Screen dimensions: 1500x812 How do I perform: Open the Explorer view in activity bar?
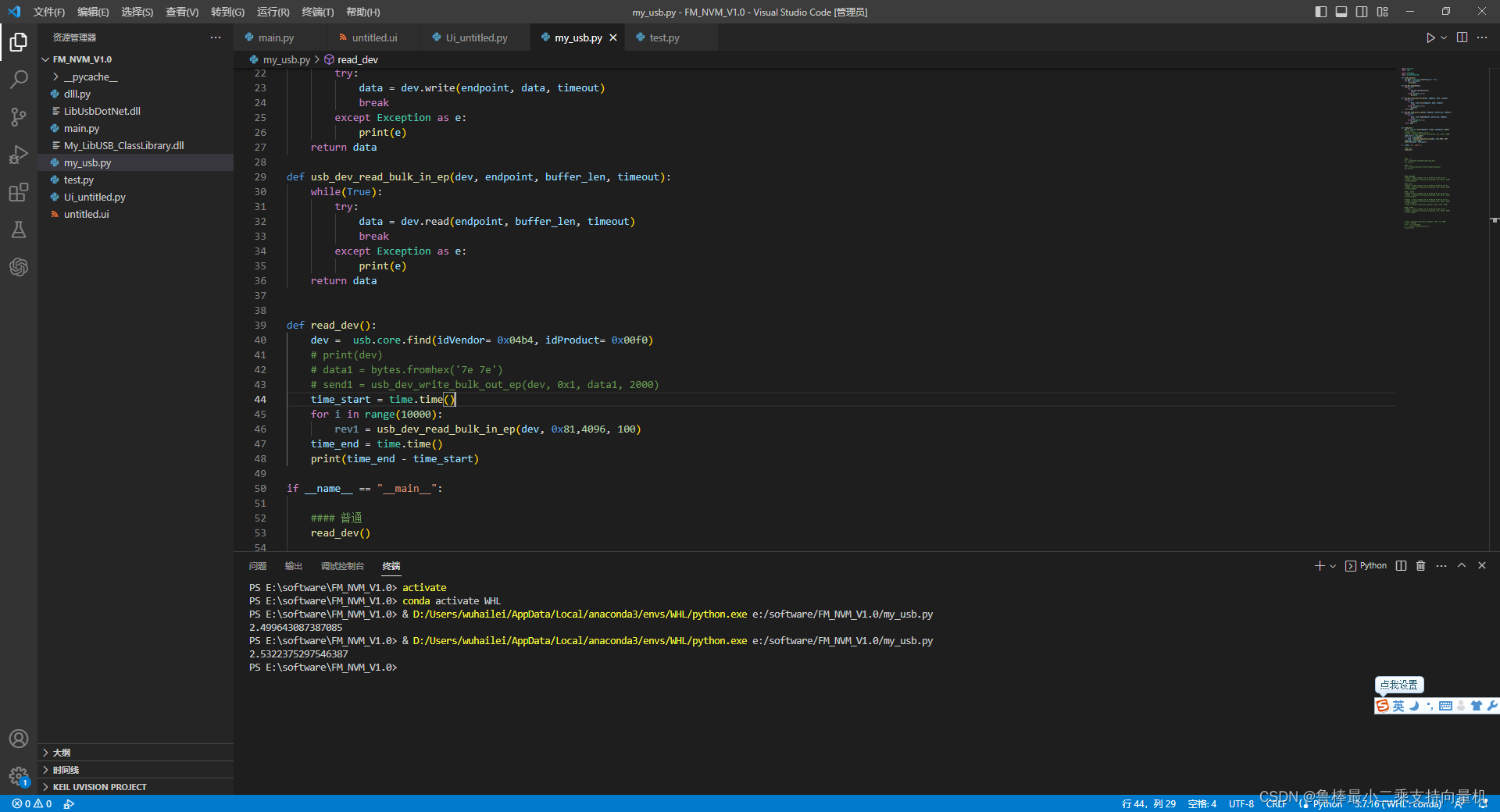tap(19, 41)
